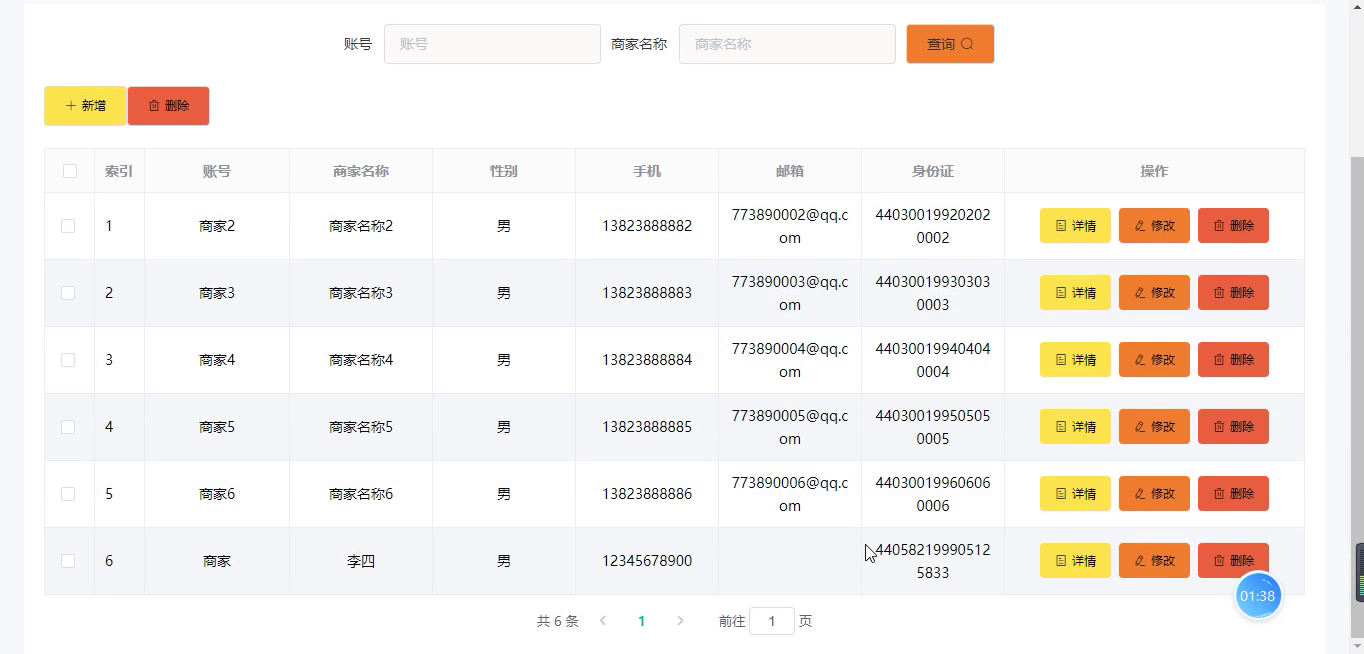
Task: Click 删除 for 商家3 row
Action: coord(1233,293)
